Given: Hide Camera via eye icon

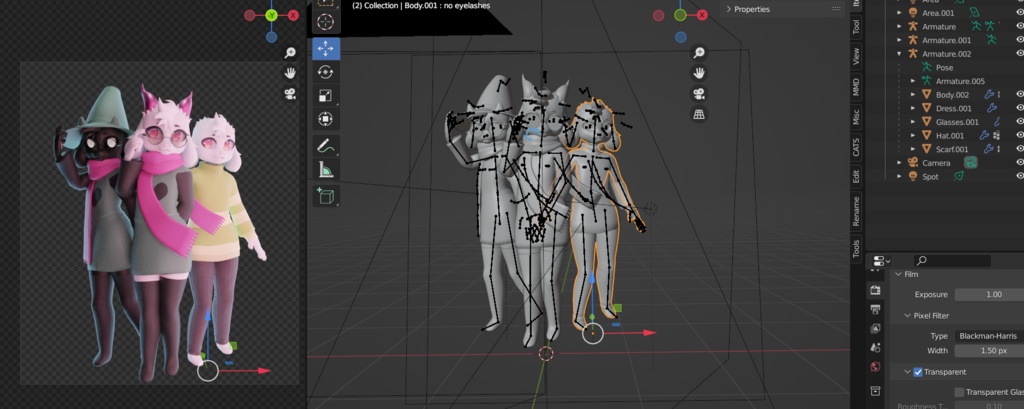Looking at the screenshot, I should pyautogui.click(x=1019, y=163).
